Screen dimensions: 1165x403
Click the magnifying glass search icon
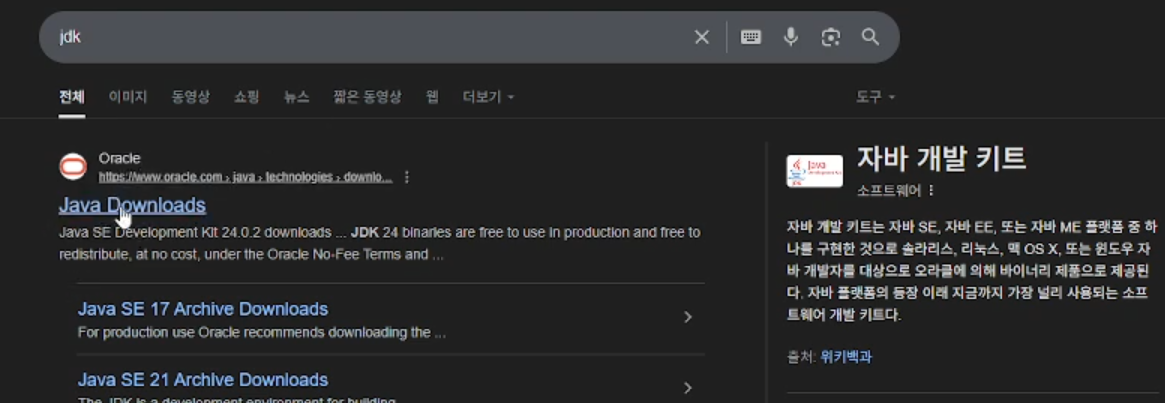point(871,37)
